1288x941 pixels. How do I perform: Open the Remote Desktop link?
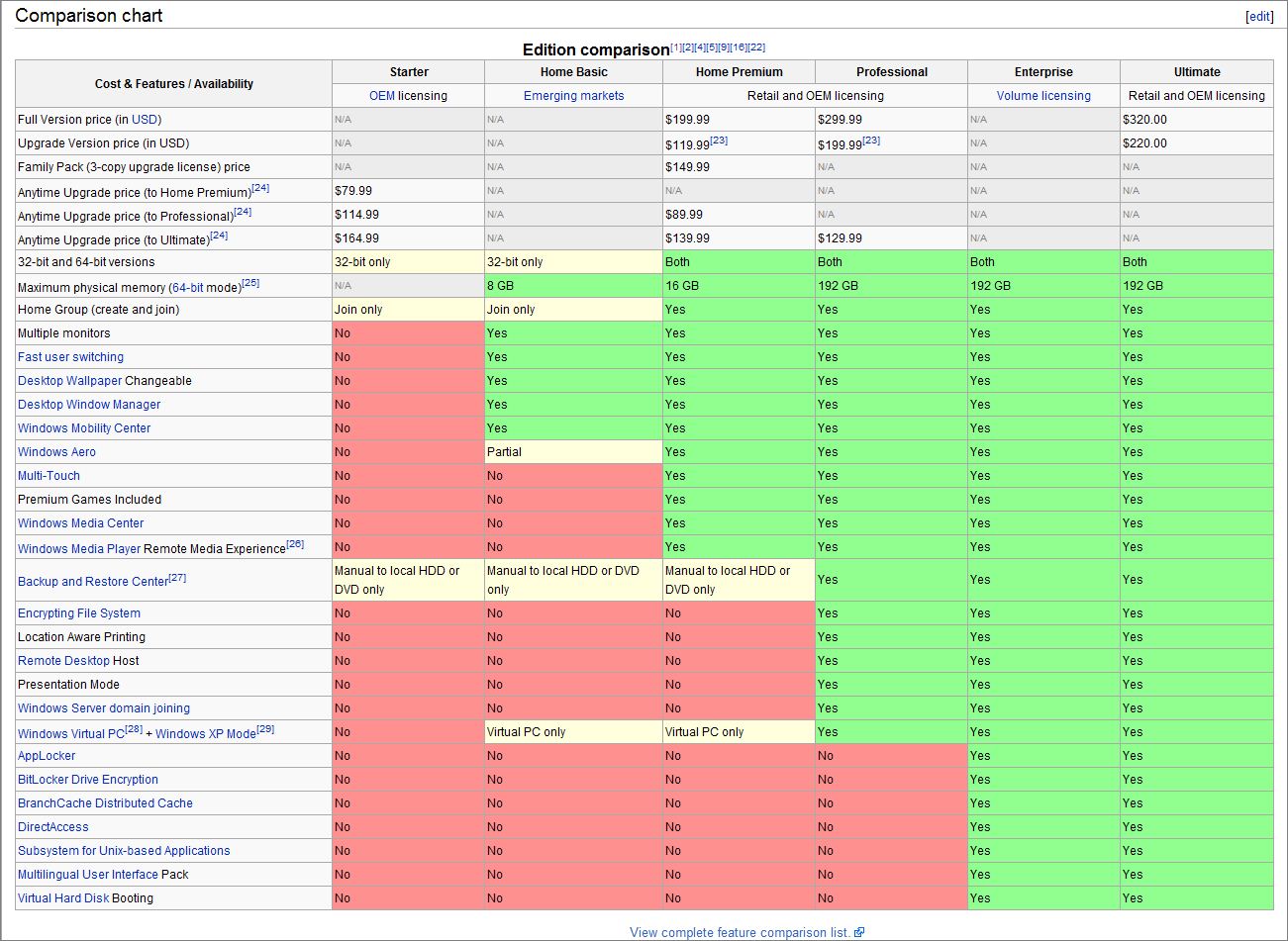(x=63, y=661)
